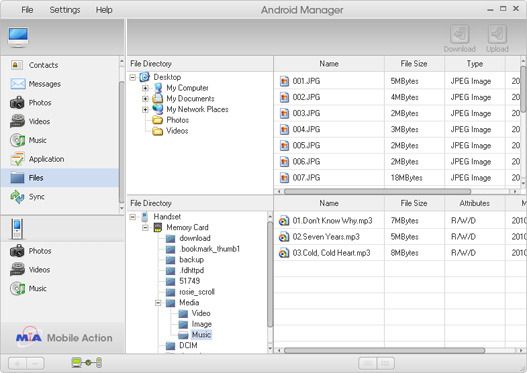Collapse the Handset tree node
The image size is (527, 373).
(x=133, y=217)
